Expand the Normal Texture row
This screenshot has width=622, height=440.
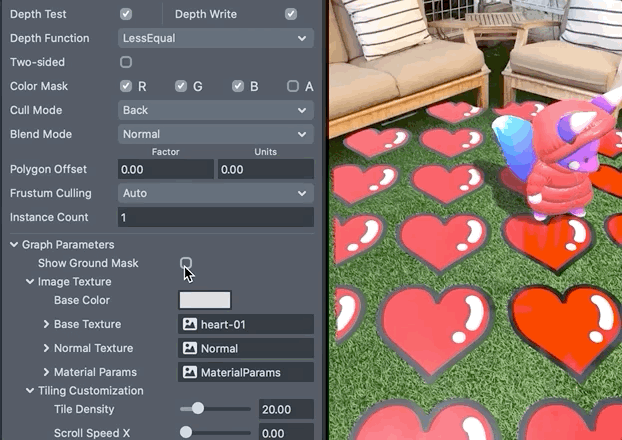[x=46, y=348]
